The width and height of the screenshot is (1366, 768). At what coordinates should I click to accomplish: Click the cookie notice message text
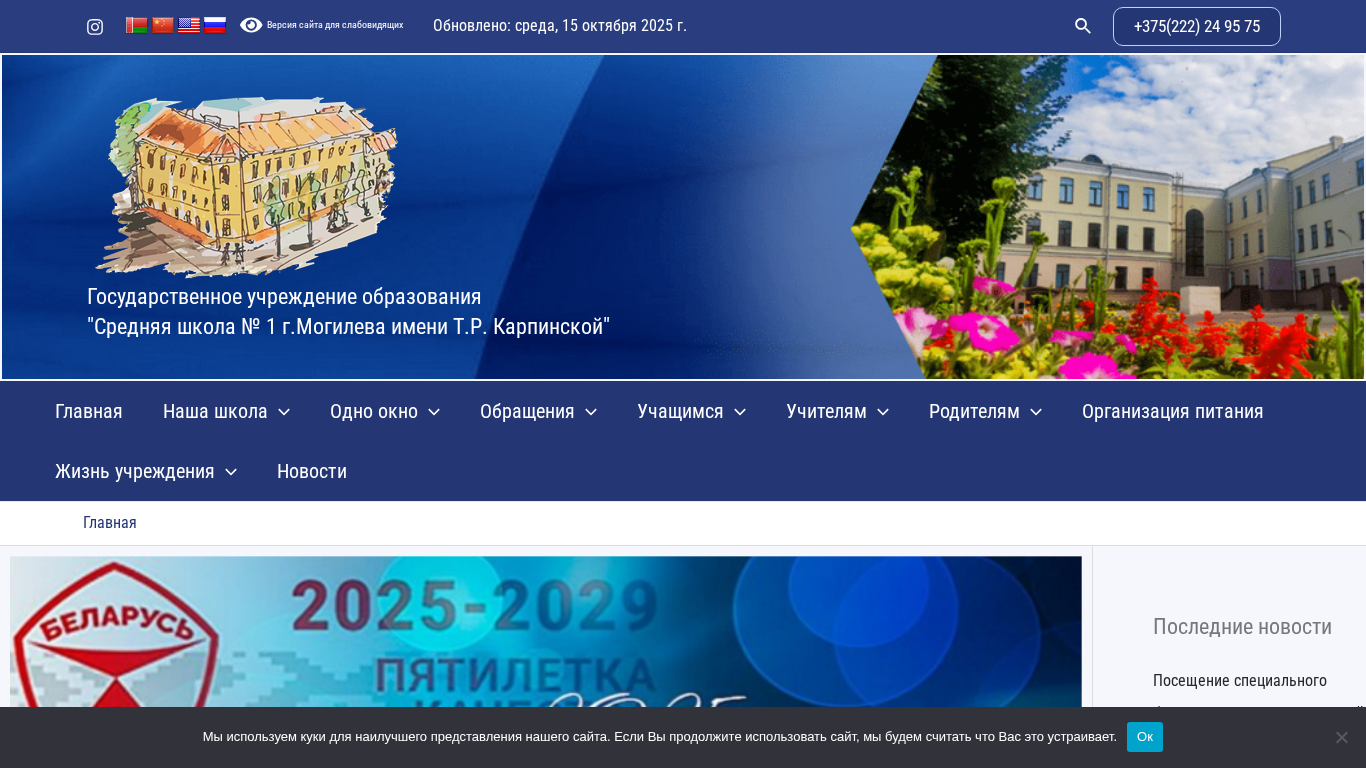coord(660,737)
